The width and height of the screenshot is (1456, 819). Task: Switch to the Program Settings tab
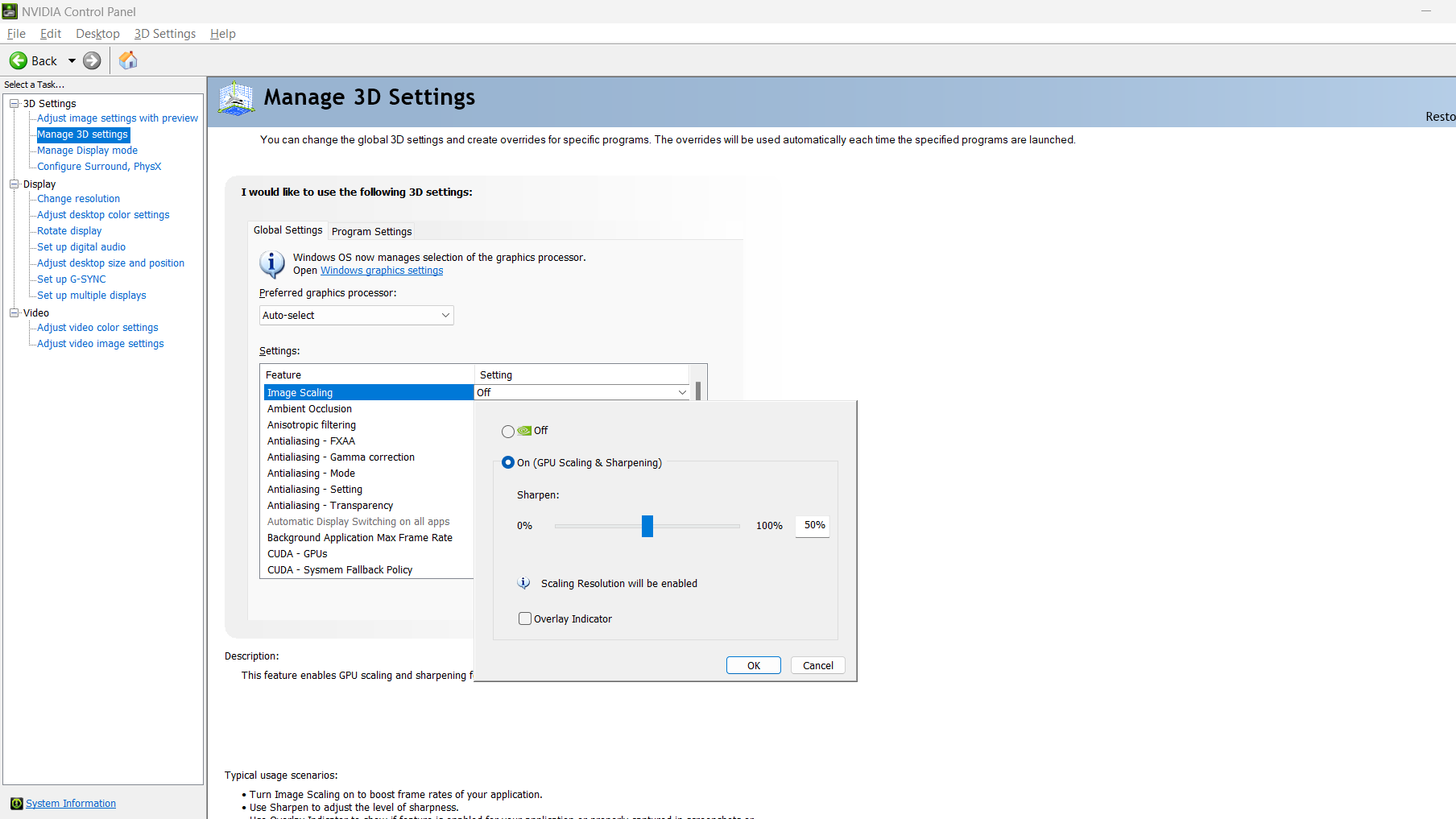(371, 231)
